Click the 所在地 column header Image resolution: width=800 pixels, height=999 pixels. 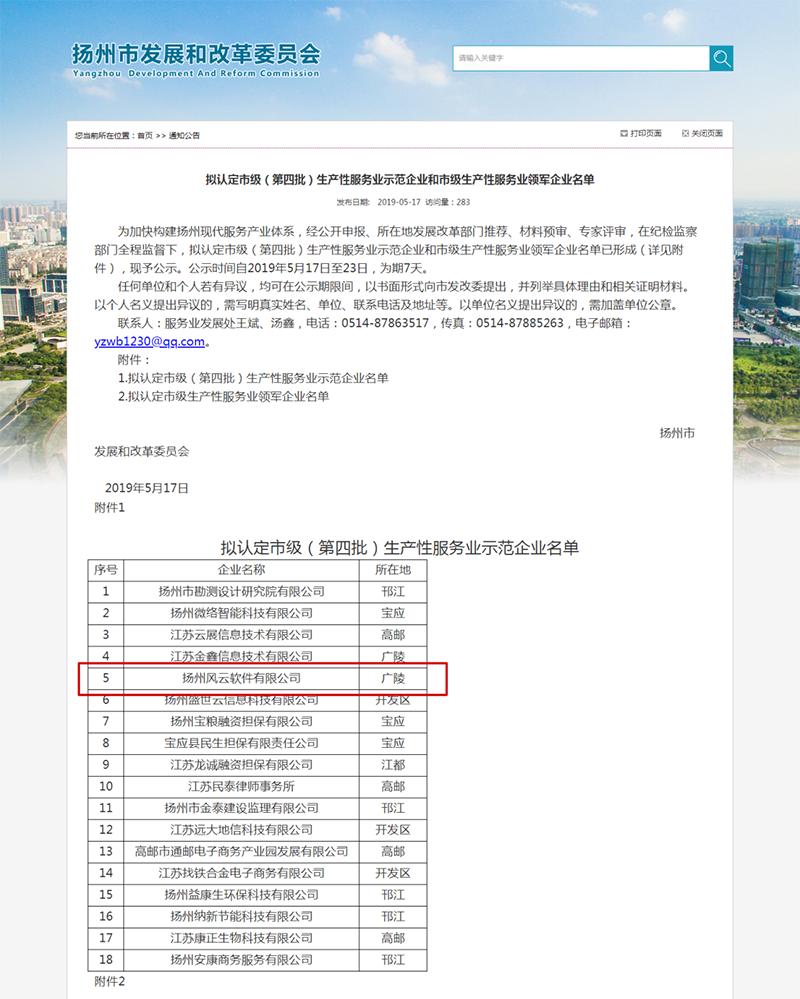393,570
